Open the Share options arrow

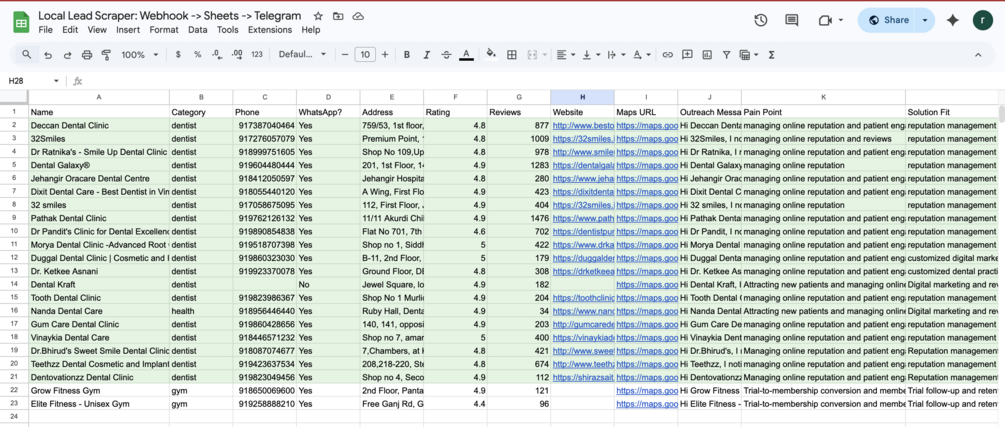pos(925,21)
